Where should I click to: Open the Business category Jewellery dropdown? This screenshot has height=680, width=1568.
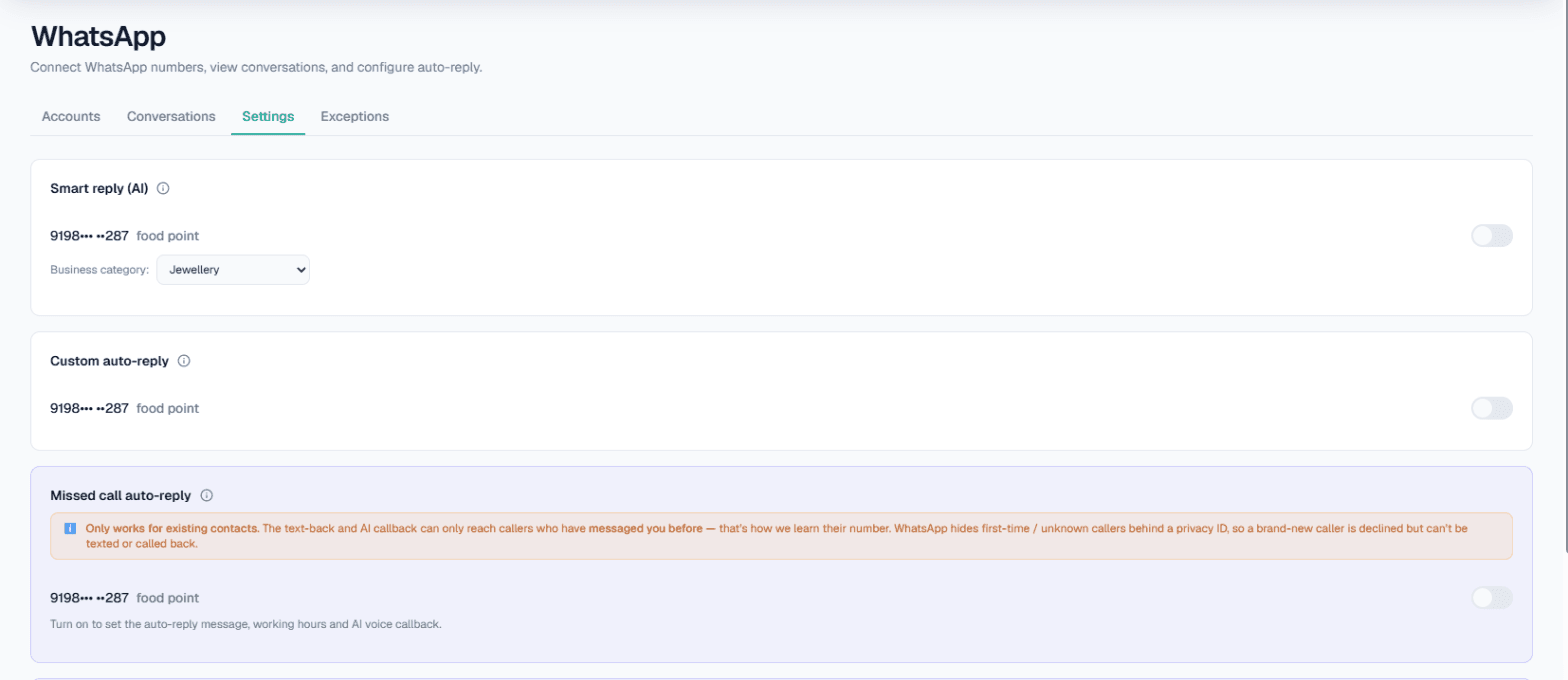tap(233, 269)
